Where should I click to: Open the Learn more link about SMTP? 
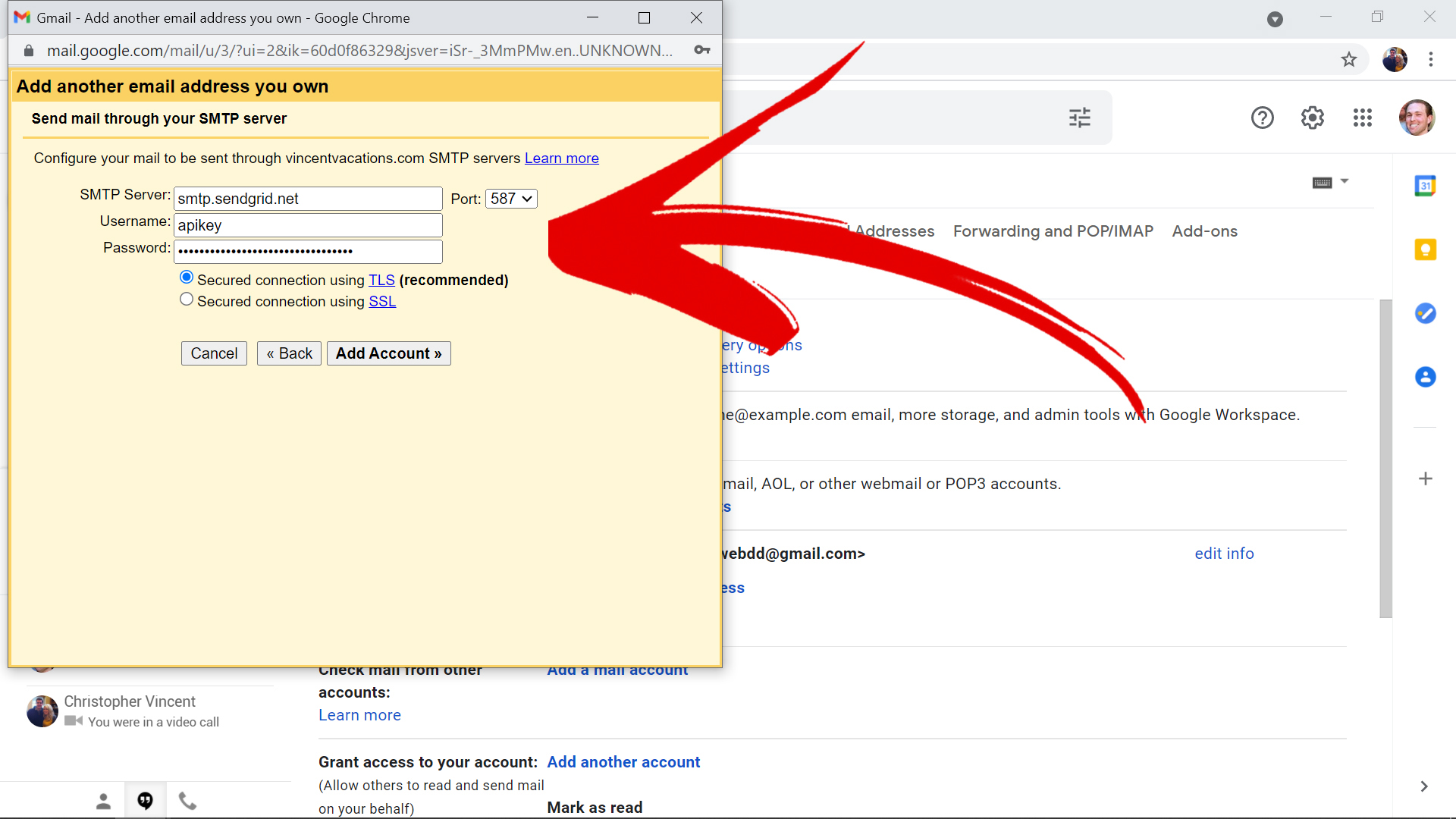562,158
